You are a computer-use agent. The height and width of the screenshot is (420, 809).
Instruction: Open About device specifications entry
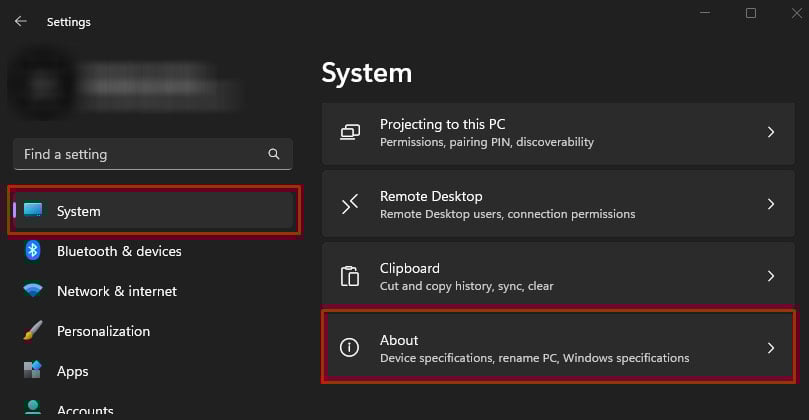[534, 348]
